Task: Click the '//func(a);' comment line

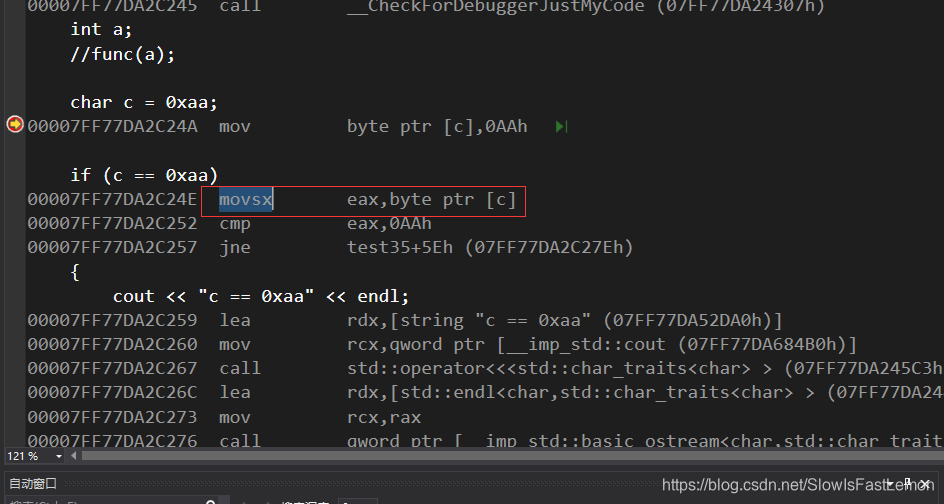Action: click(x=123, y=54)
